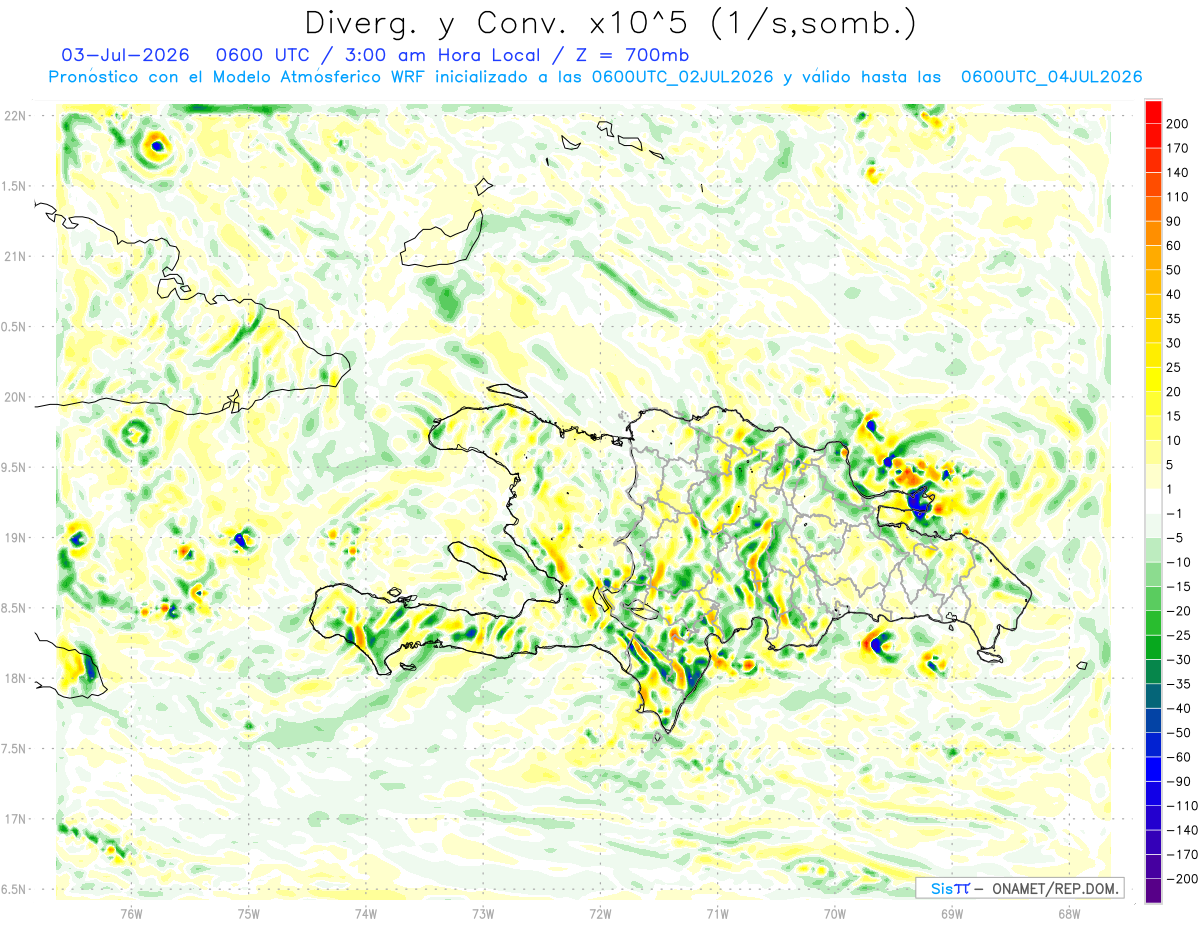Viewport: 1200px width, 927px height.
Task: Click the colorbar value "-20"
Action: (x=1181, y=611)
